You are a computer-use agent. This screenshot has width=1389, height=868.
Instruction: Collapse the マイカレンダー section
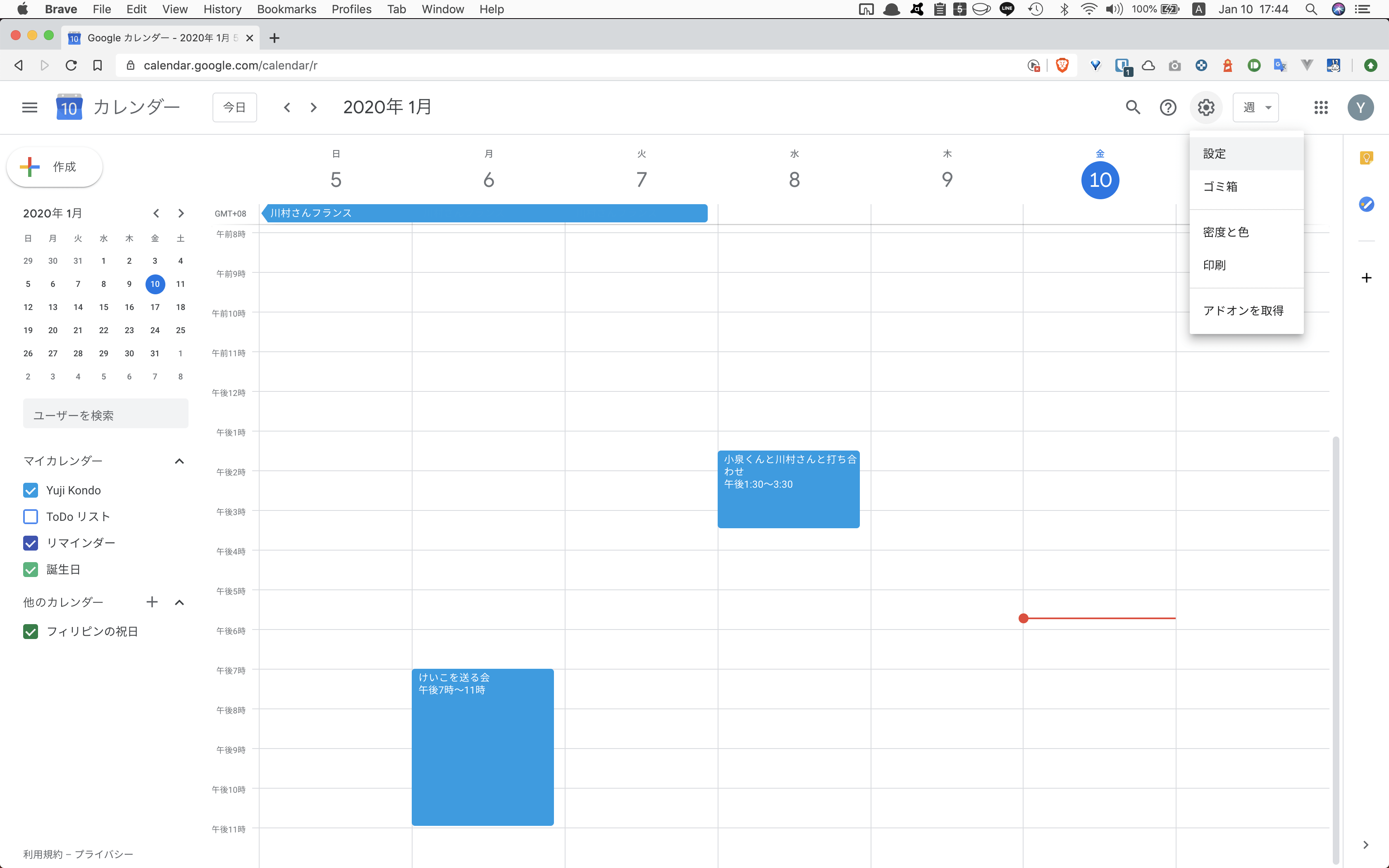(x=180, y=461)
